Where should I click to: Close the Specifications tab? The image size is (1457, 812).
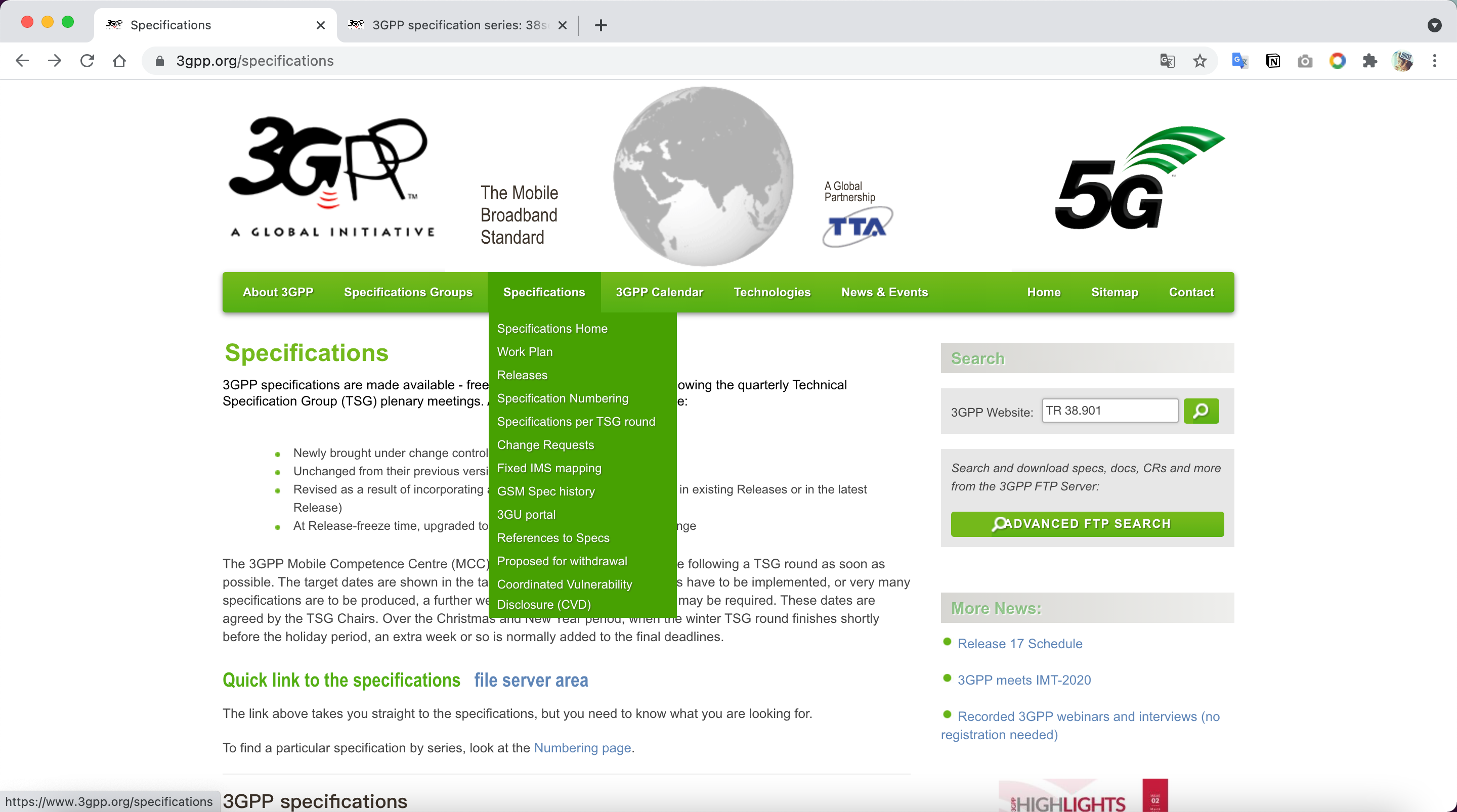[321, 25]
